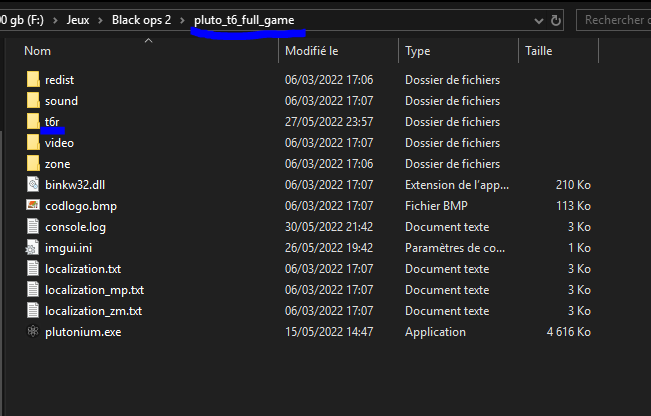This screenshot has height=416, width=651.
Task: Go to the Jeux breadcrumb folder
Action: (x=78, y=20)
